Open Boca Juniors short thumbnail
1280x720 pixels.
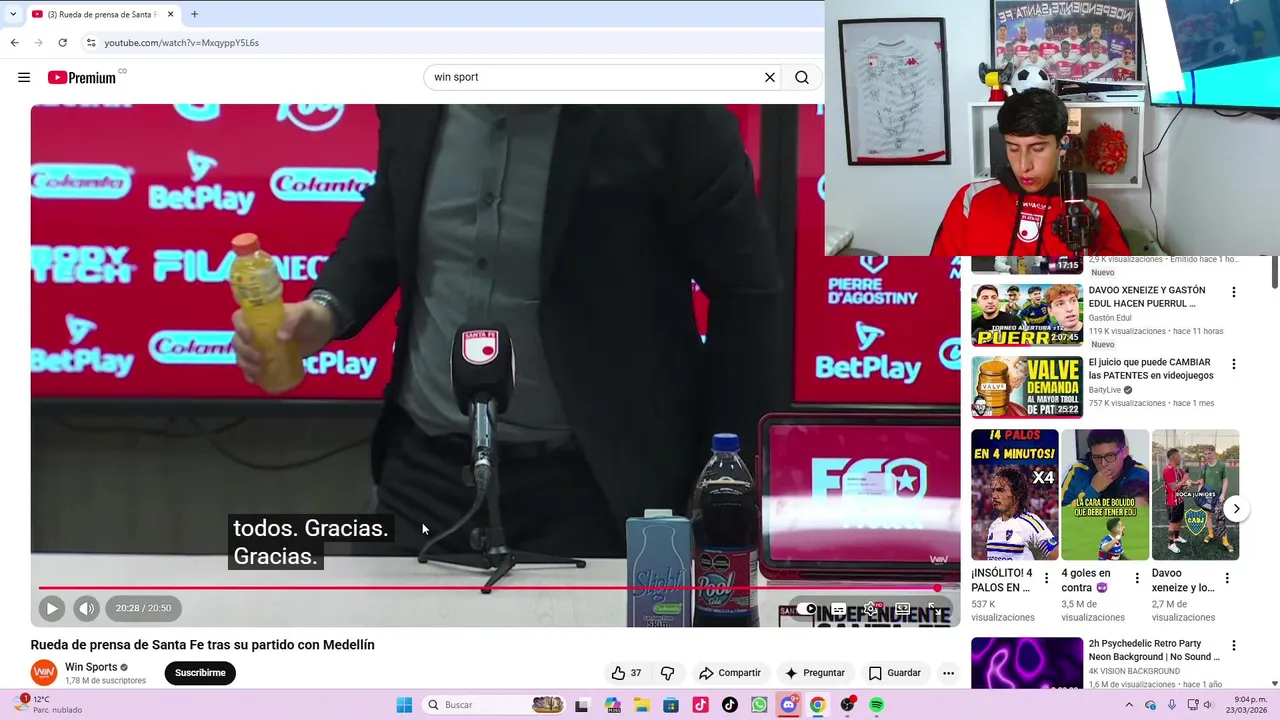[1195, 495]
